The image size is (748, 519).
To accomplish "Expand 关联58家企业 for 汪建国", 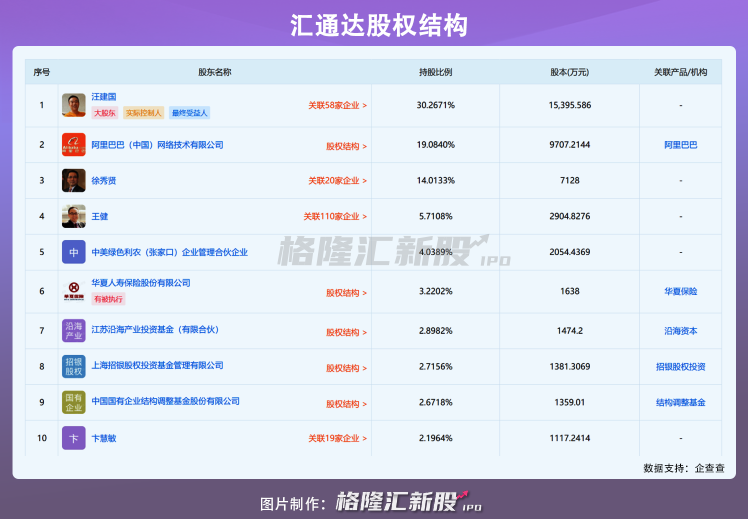I will pos(337,105).
